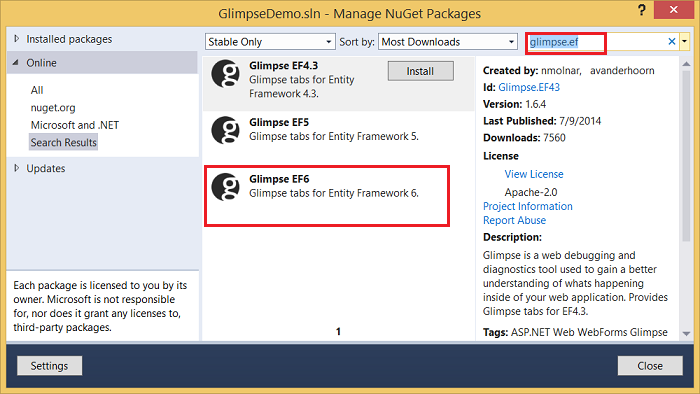This screenshot has width=700, height=394.
Task: Install the Glimpse EF4.3 package
Action: (x=421, y=71)
